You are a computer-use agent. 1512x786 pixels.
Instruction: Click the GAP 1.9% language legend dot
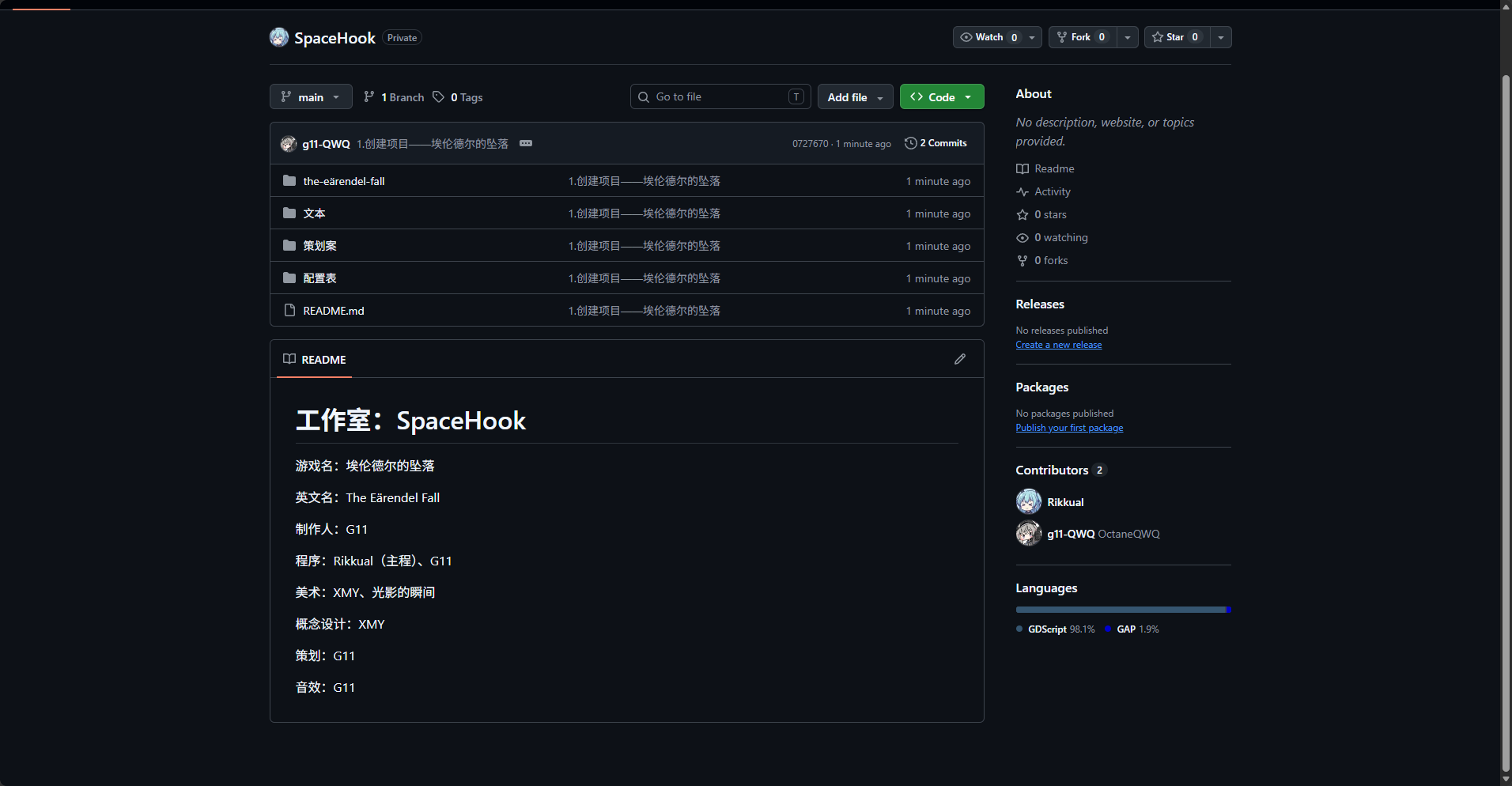click(1108, 629)
